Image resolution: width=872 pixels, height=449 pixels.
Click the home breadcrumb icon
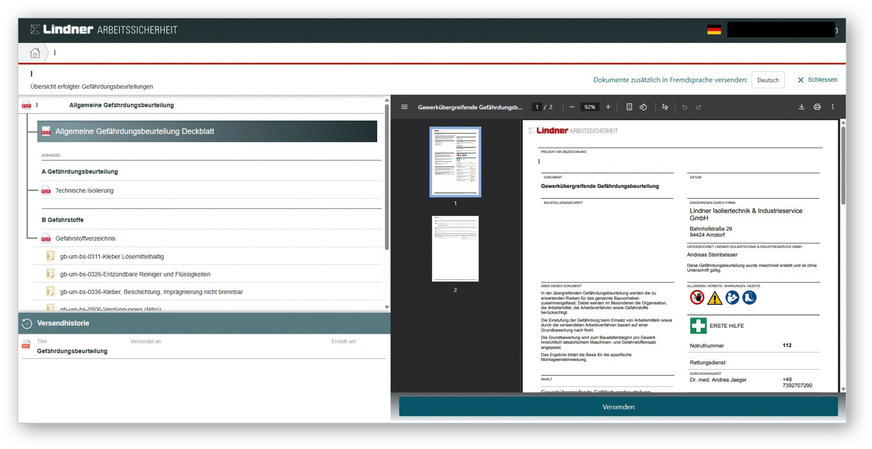[36, 53]
